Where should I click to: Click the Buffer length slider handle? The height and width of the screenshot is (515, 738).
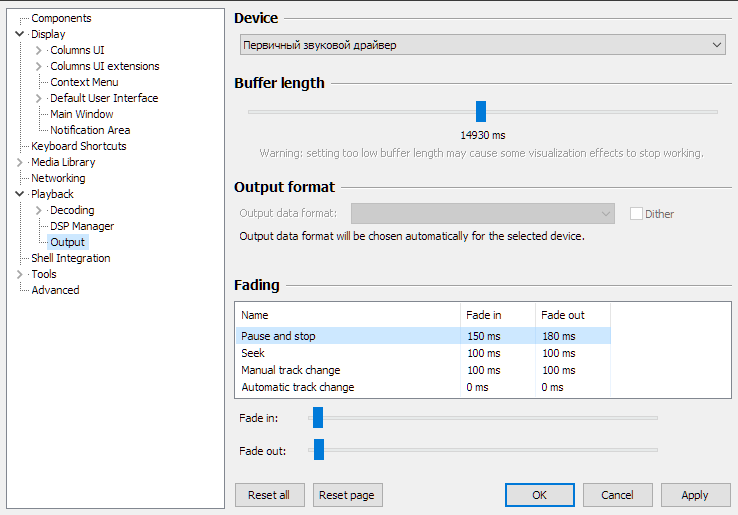point(481,111)
